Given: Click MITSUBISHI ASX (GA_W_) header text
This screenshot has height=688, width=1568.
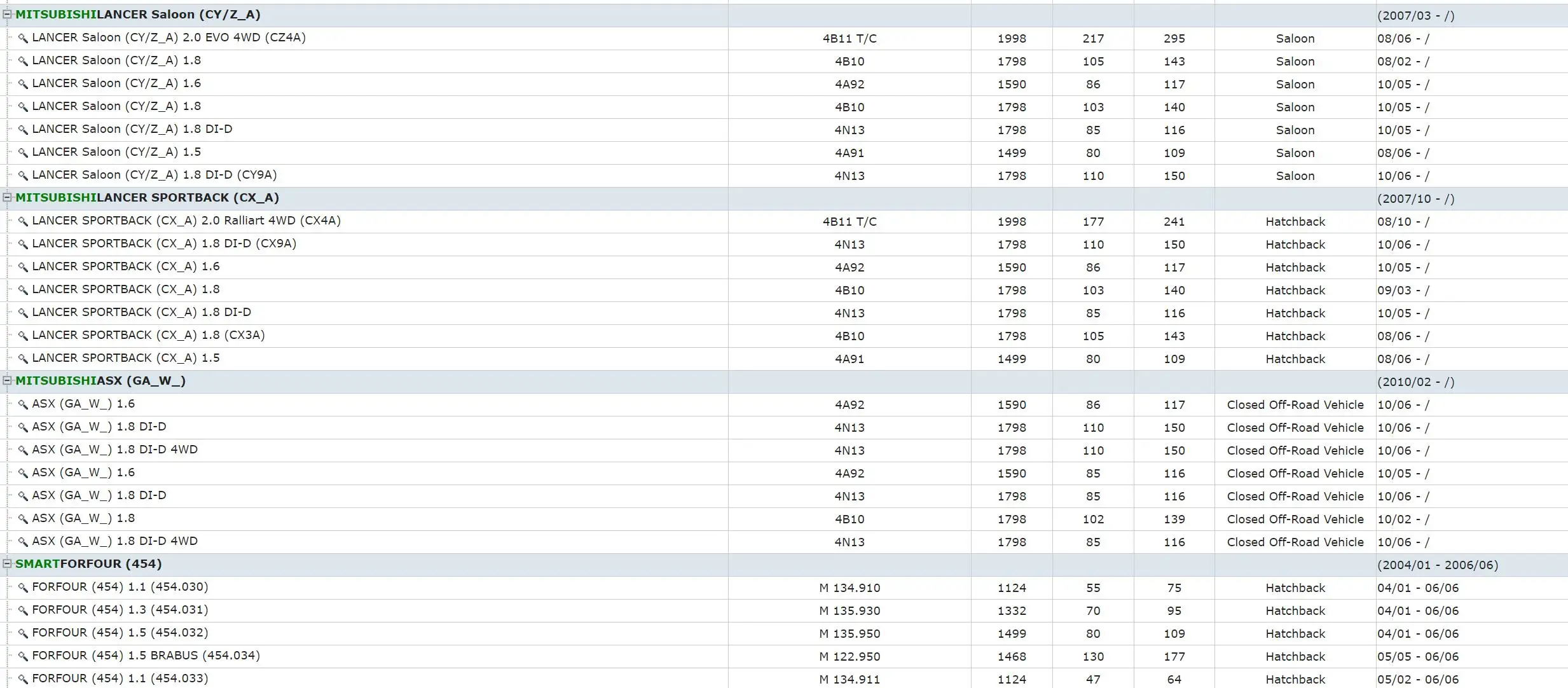Looking at the screenshot, I should coord(100,381).
